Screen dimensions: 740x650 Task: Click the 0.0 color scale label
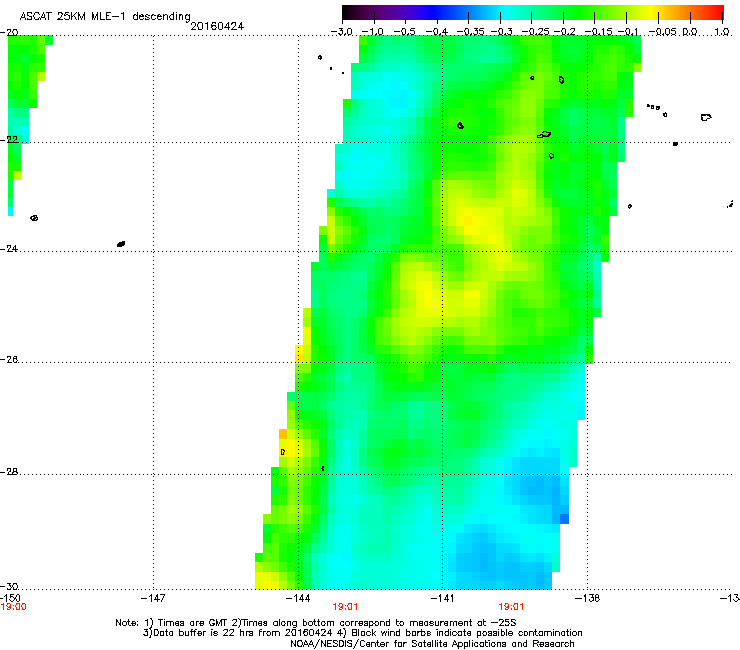690,32
